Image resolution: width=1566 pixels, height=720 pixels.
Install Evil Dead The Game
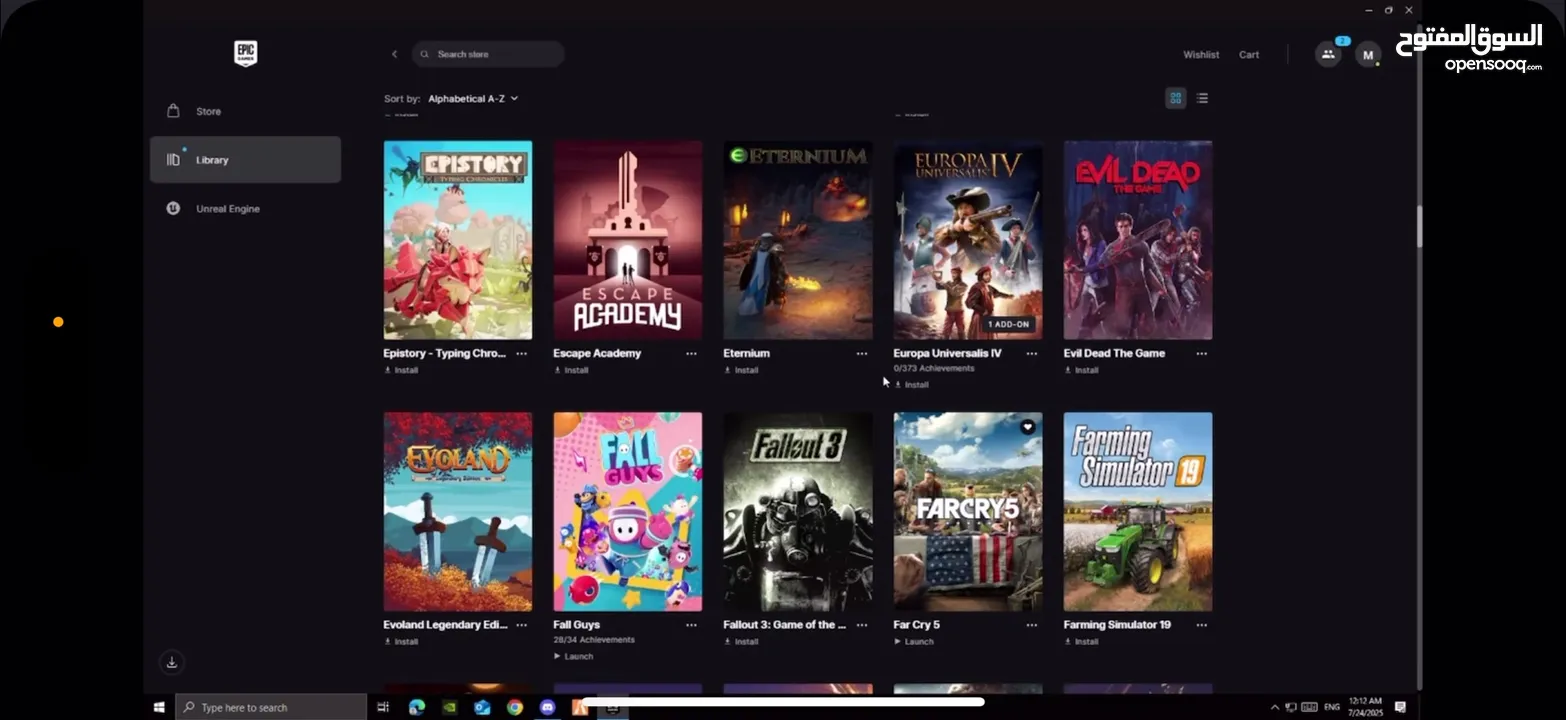[x=1081, y=370]
